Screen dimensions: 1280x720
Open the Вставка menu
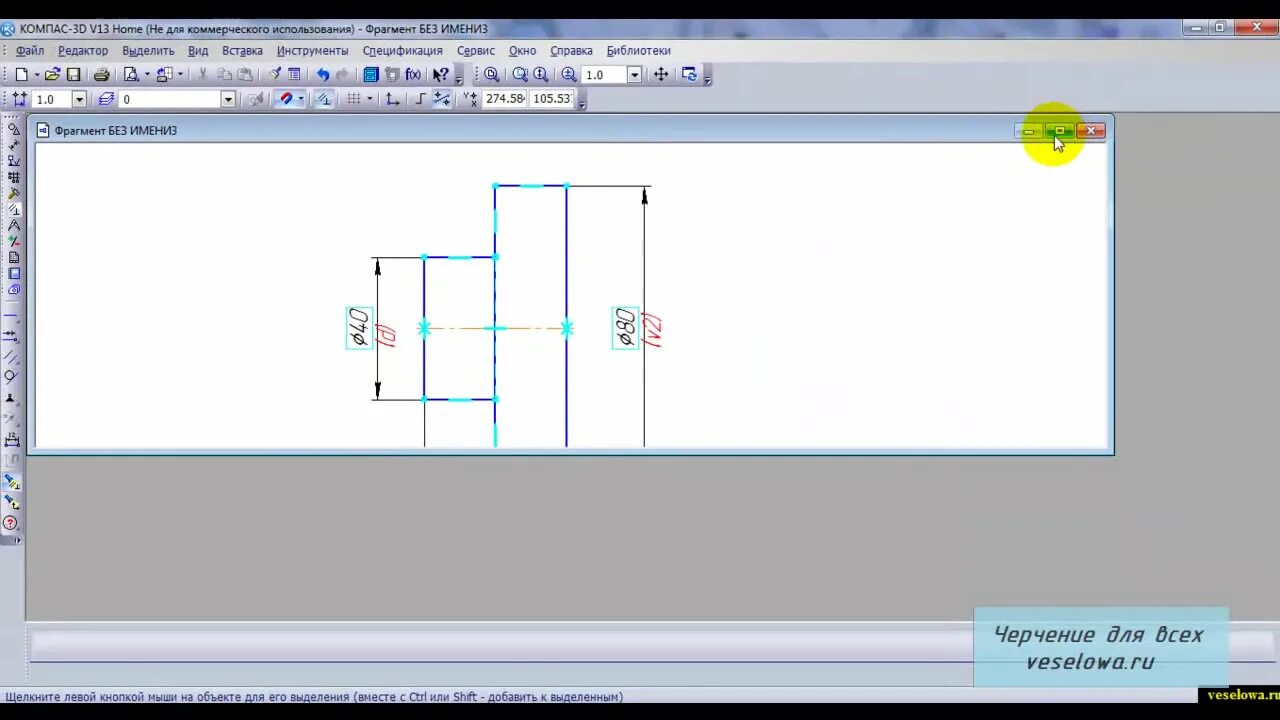click(242, 50)
